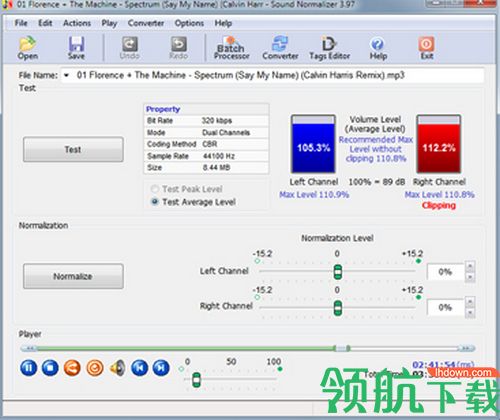Screen dimensions: 500x420
Task: Click the Property table header
Action: (x=206, y=109)
